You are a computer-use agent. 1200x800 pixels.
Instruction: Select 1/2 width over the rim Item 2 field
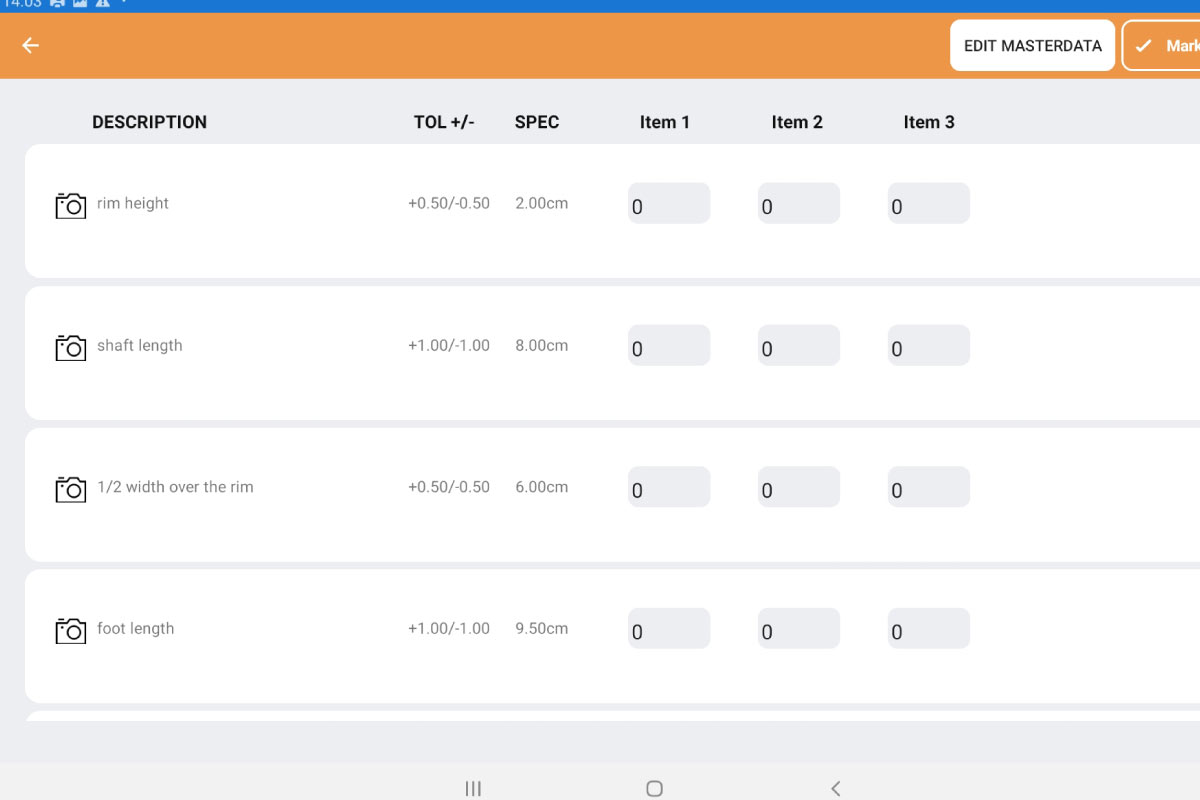(799, 487)
